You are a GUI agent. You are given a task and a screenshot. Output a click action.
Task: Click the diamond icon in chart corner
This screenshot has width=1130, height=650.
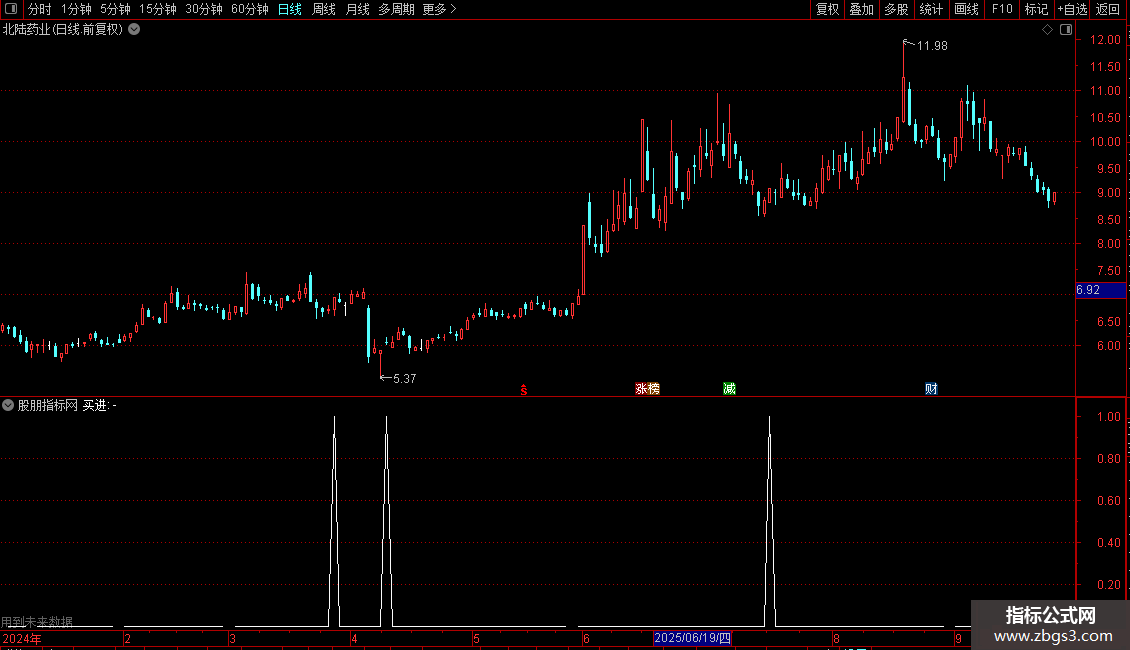tap(1048, 30)
